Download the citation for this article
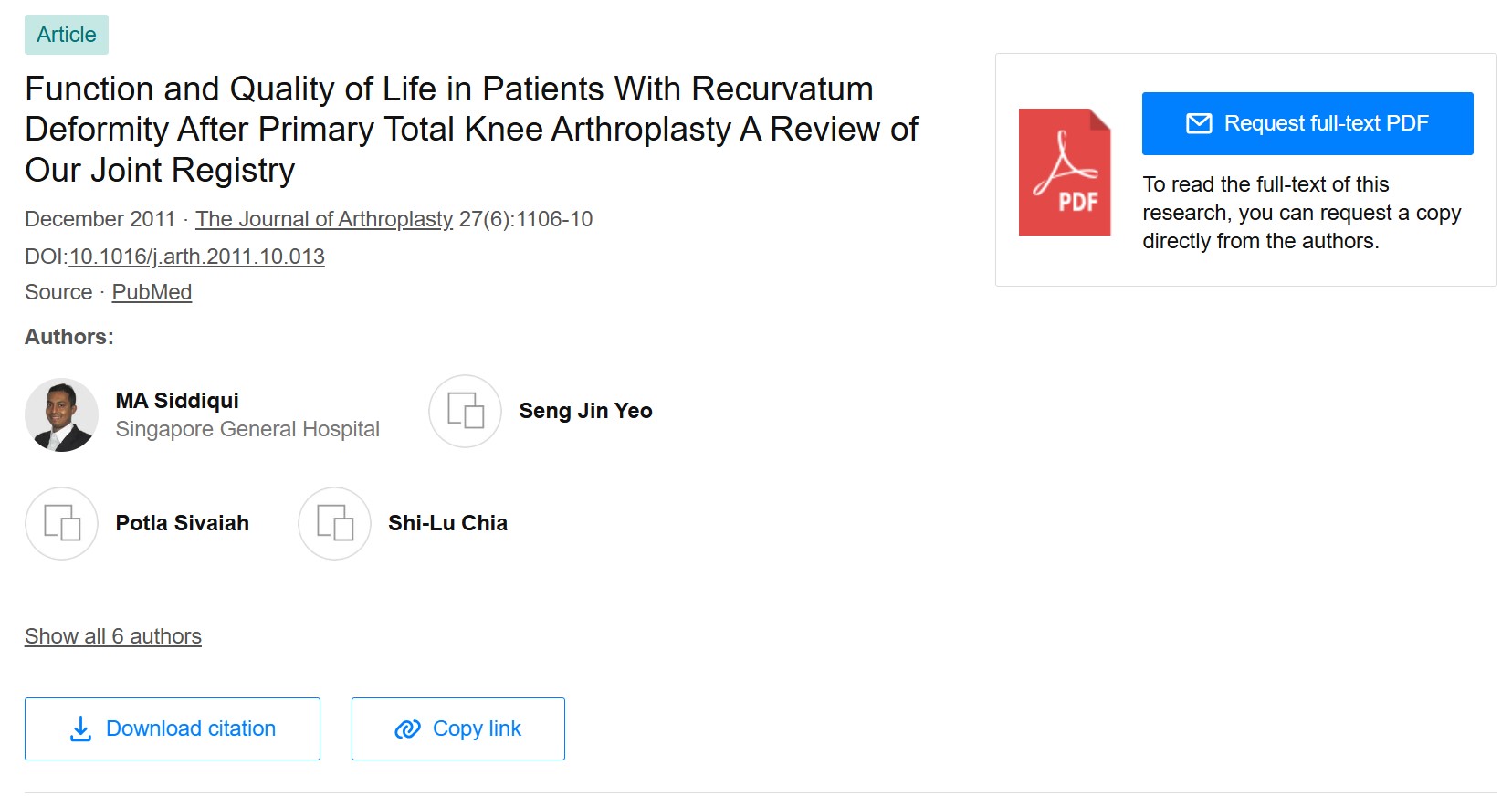This screenshot has width=1512, height=807. point(172,728)
